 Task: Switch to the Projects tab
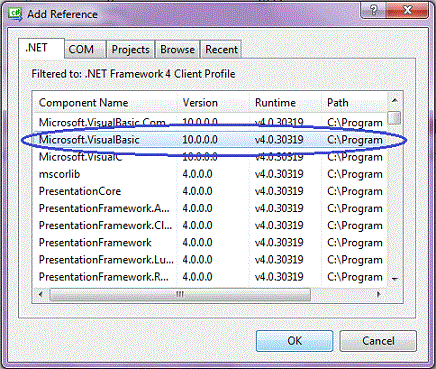(130, 49)
